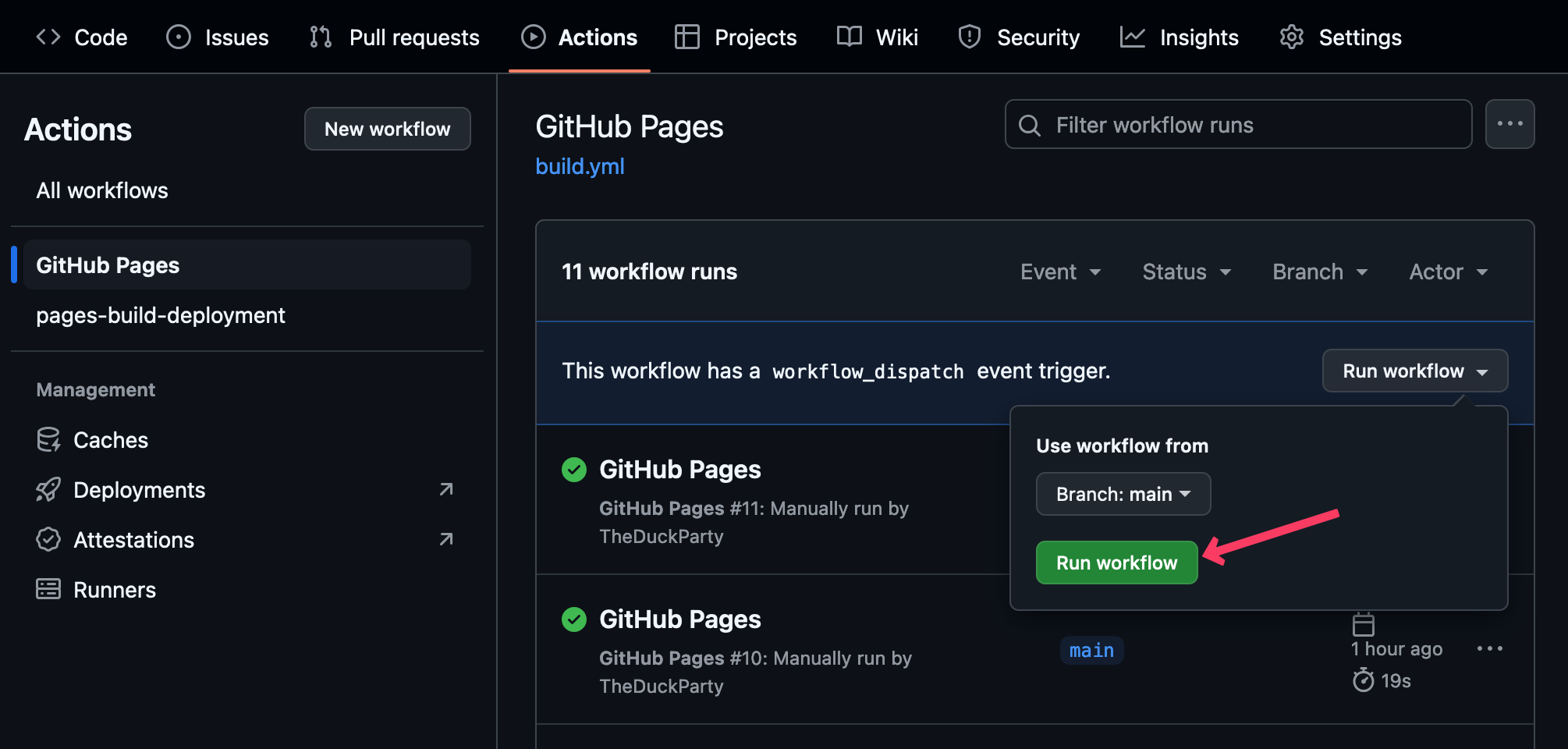This screenshot has height=749, width=1568.
Task: Focus the Filter workflow runs field
Action: [x=1239, y=124]
